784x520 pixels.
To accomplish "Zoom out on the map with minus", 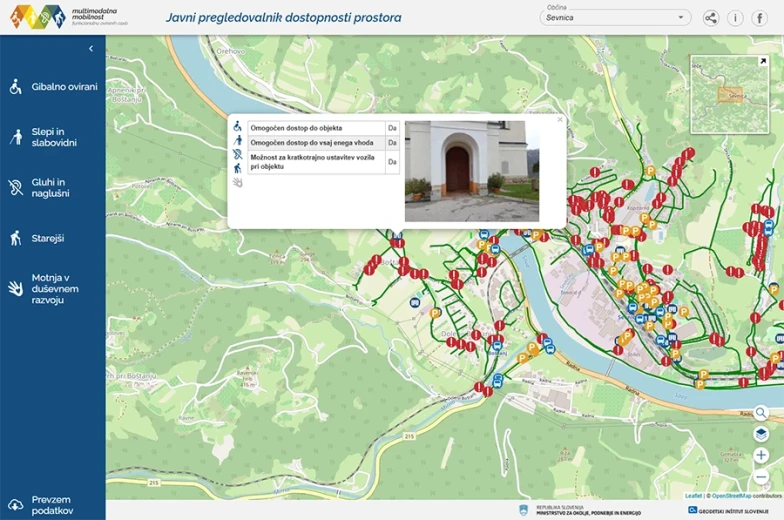I will click(x=761, y=477).
